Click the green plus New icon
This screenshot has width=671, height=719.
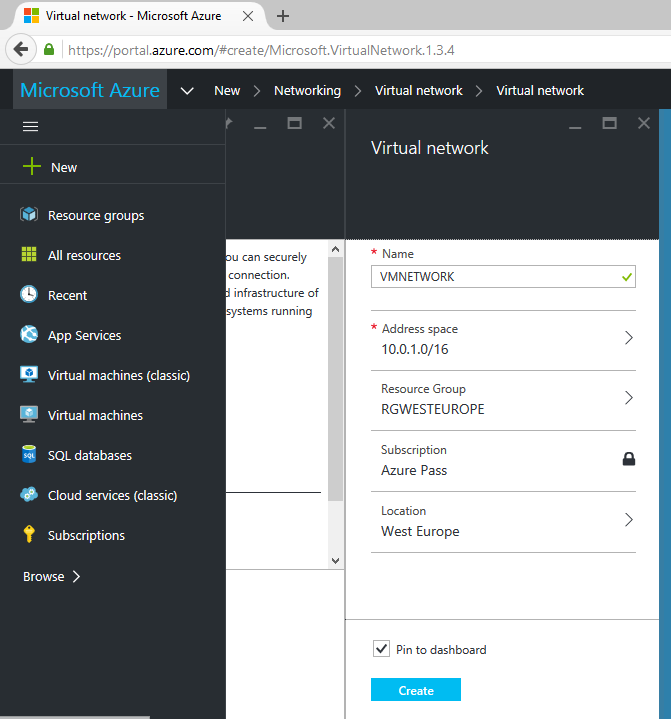(32, 166)
